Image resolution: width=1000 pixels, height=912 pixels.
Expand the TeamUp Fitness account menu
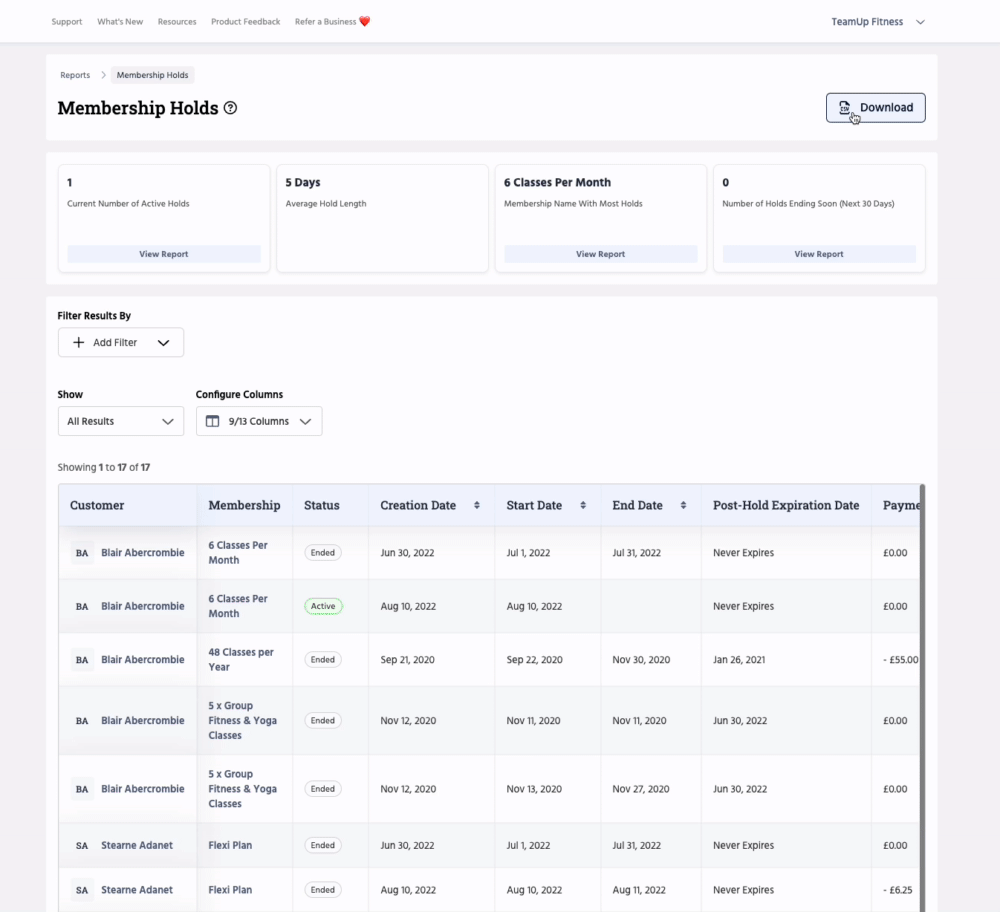tap(878, 21)
